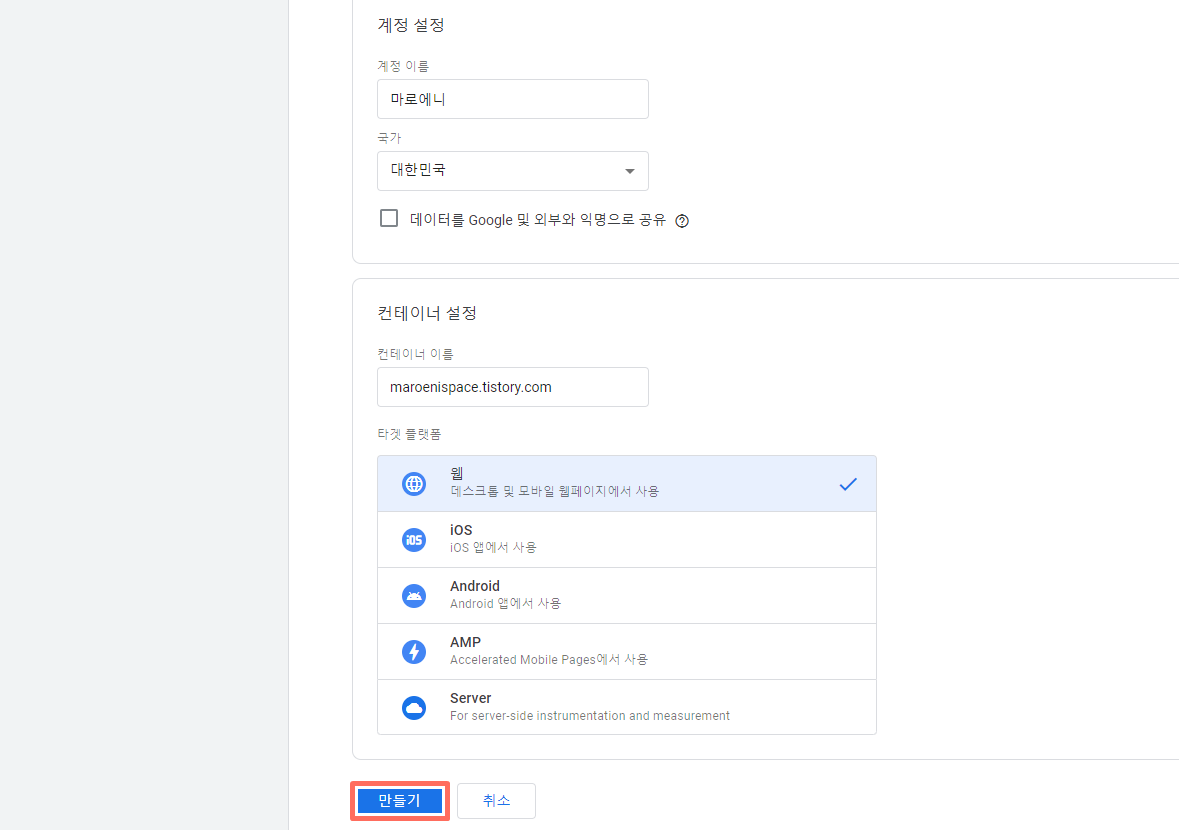Click the Android robot icon
The height and width of the screenshot is (830, 1179).
pos(414,596)
